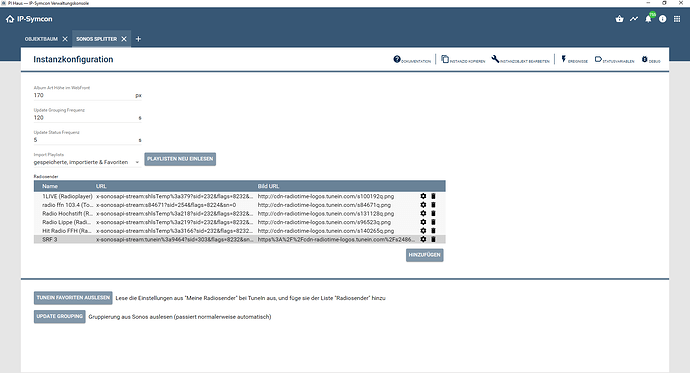Open settings gear for 1LIVE row
The height and width of the screenshot is (373, 690).
tap(423, 196)
